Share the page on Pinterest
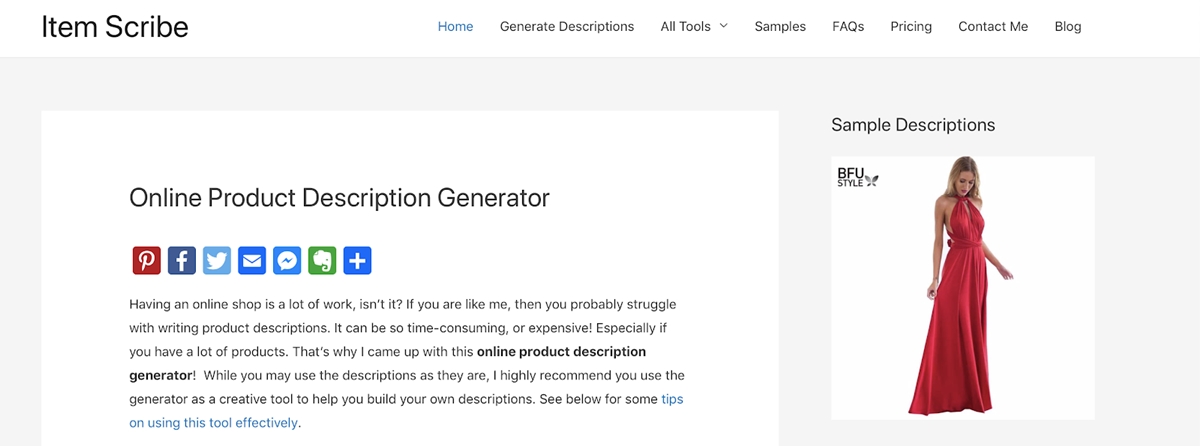This screenshot has height=446, width=1200. coord(147,261)
